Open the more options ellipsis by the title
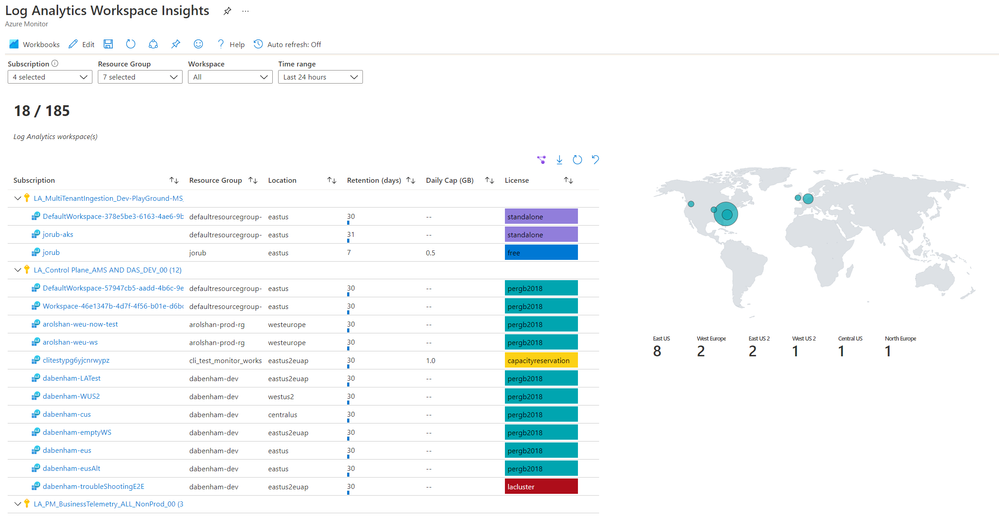The height and width of the screenshot is (517, 999). coord(245,11)
